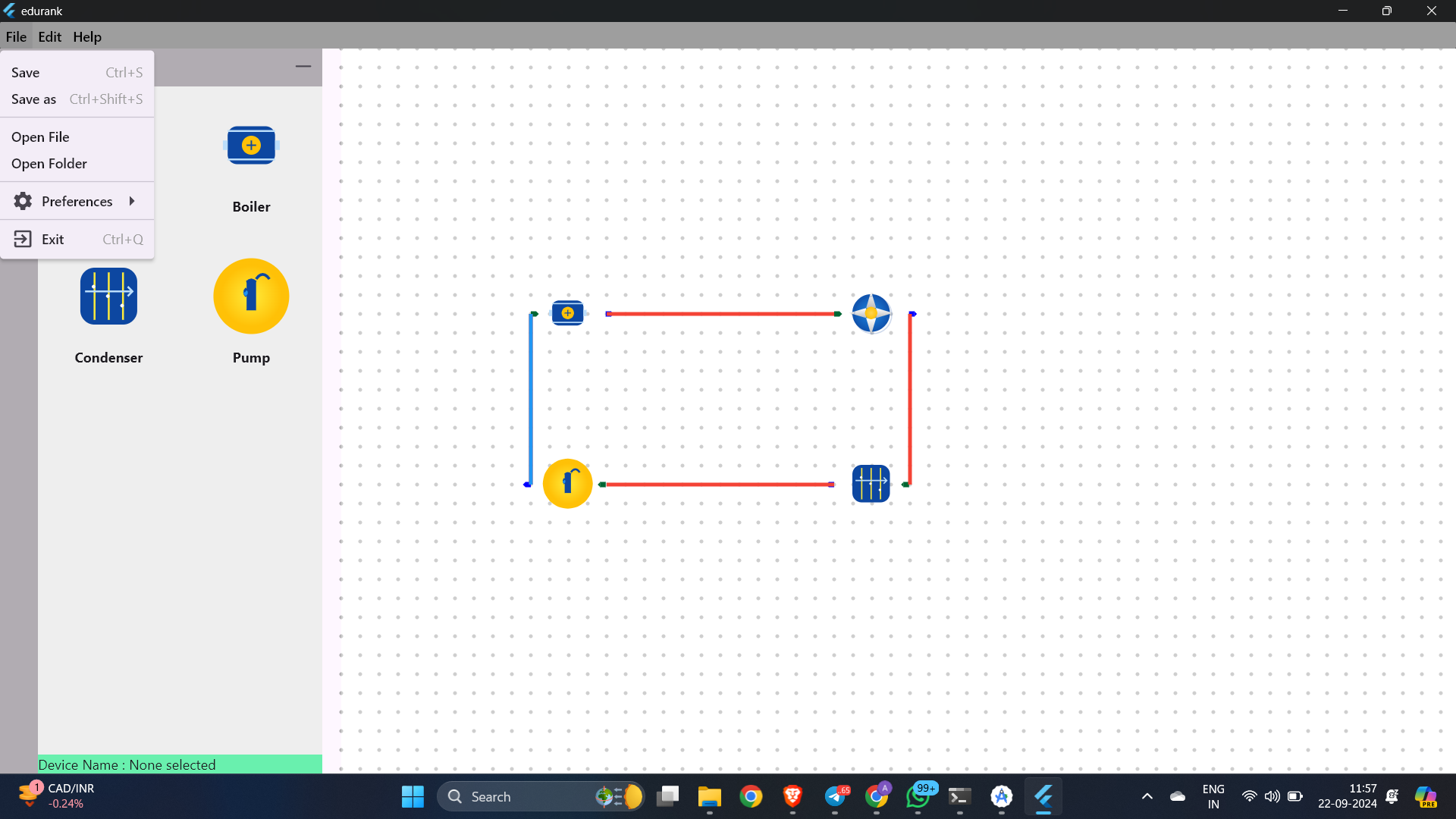This screenshot has height=819, width=1456.
Task: Select the red pipe between pump and condenser
Action: (x=717, y=484)
